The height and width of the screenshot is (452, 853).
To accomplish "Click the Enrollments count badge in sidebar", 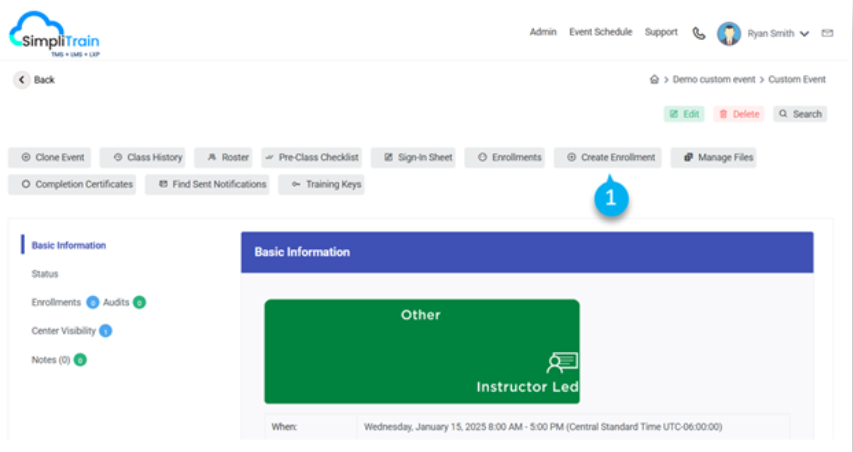I will coord(92,302).
